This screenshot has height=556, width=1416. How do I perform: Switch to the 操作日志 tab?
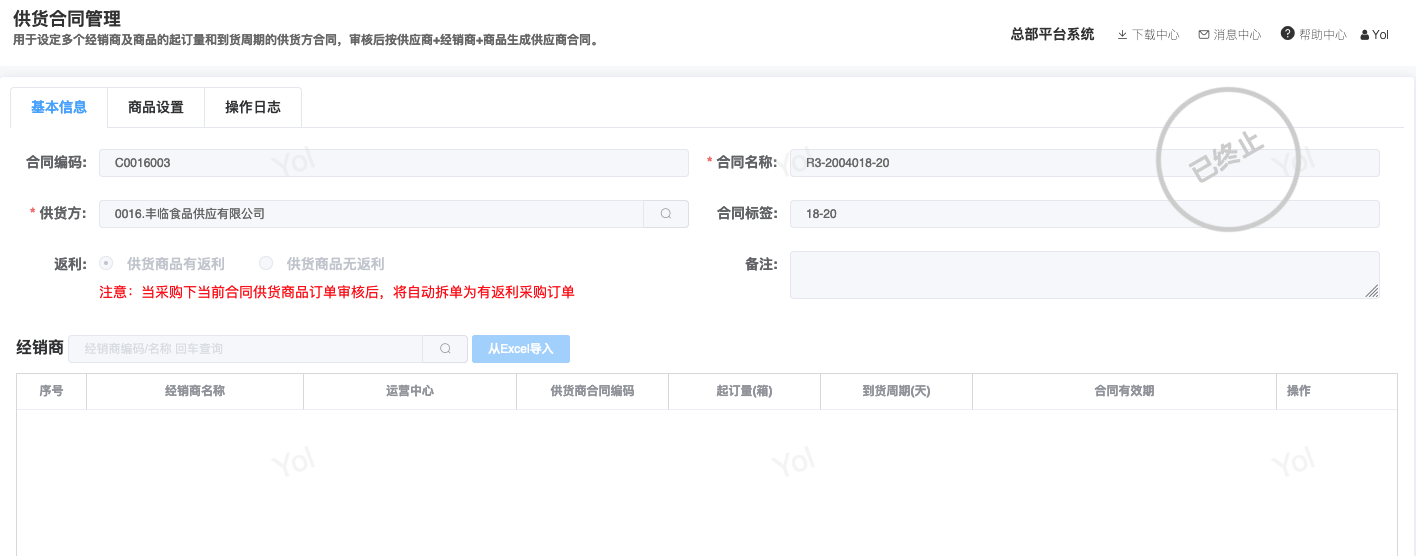click(x=253, y=108)
